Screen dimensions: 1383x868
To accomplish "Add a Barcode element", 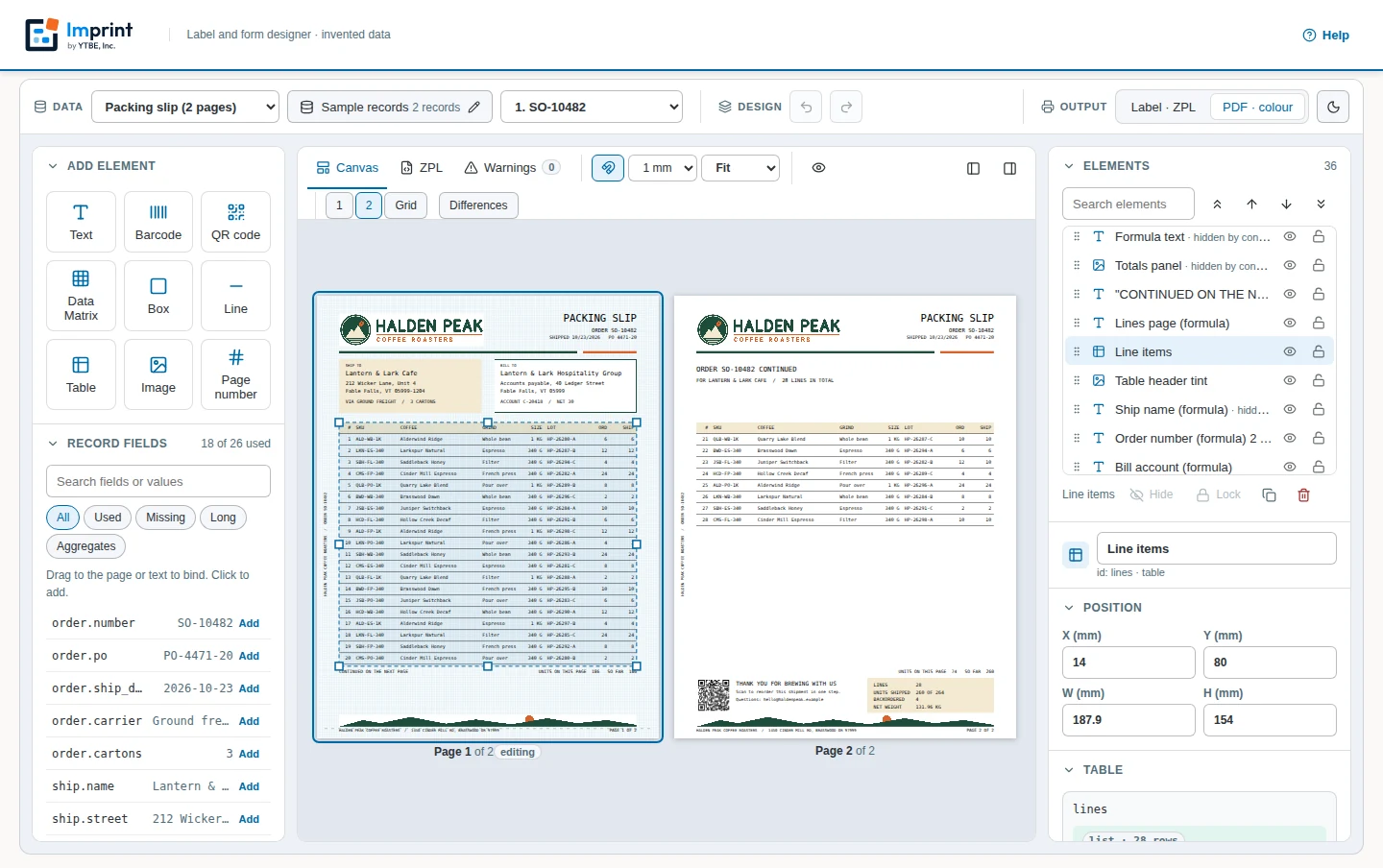I will (x=158, y=222).
